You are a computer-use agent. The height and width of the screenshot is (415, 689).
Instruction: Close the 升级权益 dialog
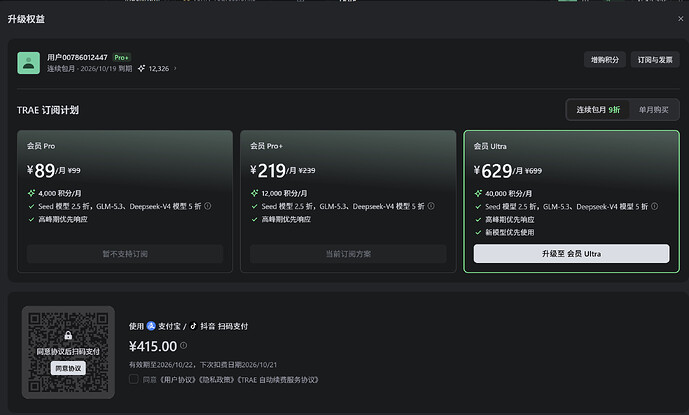(x=681, y=18)
